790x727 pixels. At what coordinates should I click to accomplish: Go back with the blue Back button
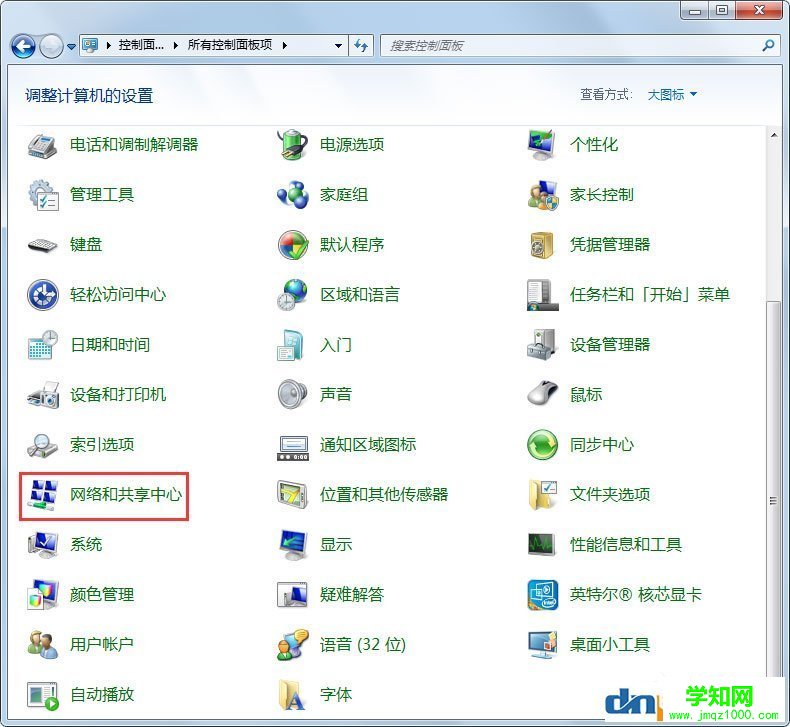click(23, 46)
